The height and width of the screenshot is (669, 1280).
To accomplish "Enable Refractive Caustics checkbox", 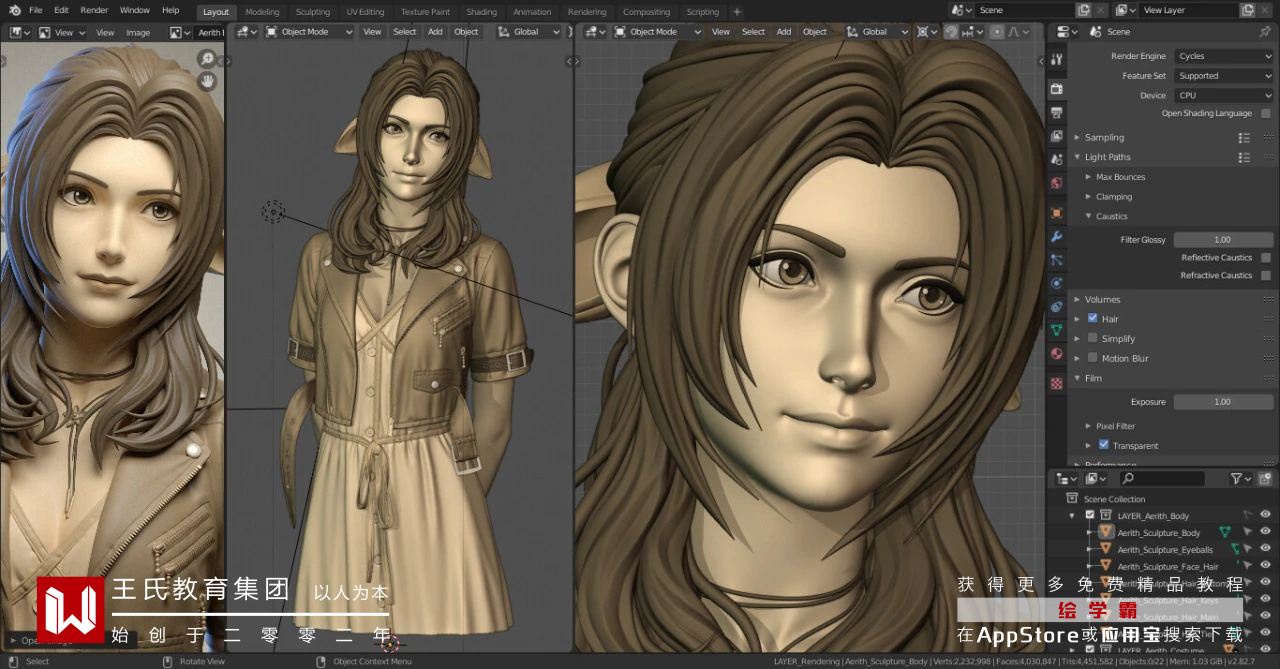I will point(1266,276).
